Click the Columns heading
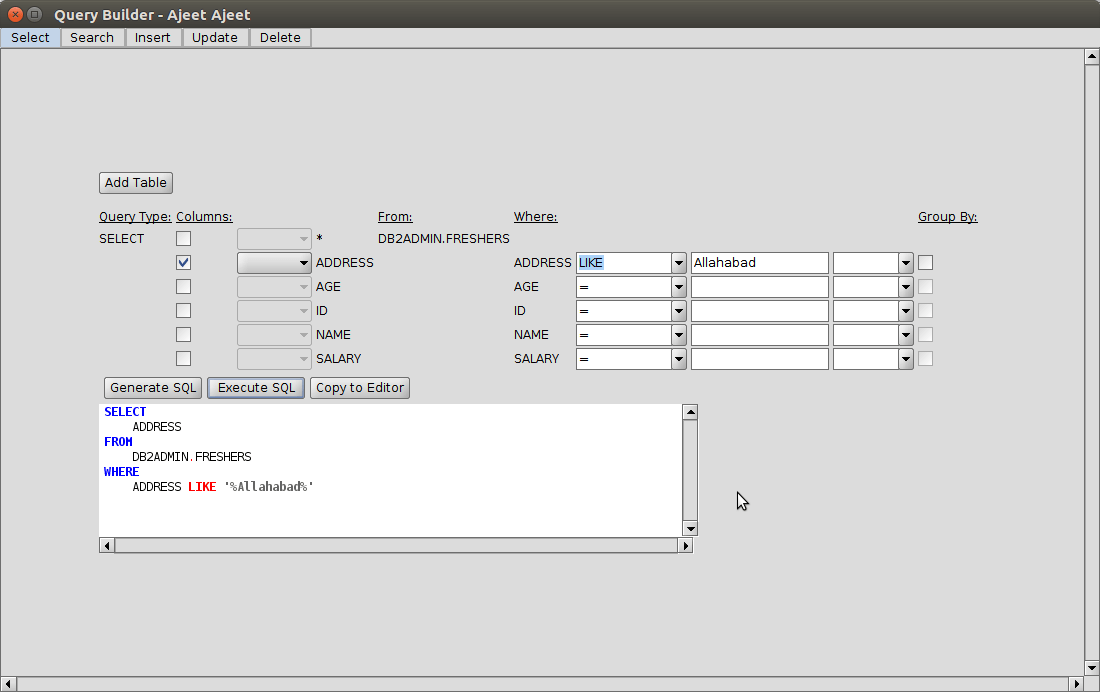Image resolution: width=1100 pixels, height=692 pixels. 204,217
